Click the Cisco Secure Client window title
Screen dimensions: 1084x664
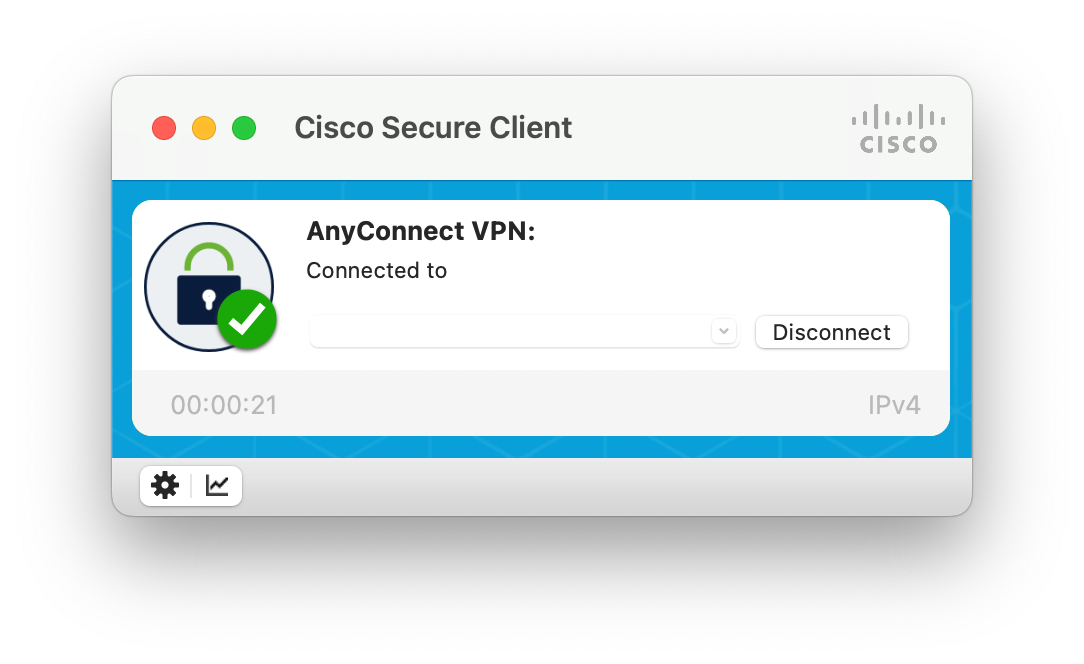[433, 128]
